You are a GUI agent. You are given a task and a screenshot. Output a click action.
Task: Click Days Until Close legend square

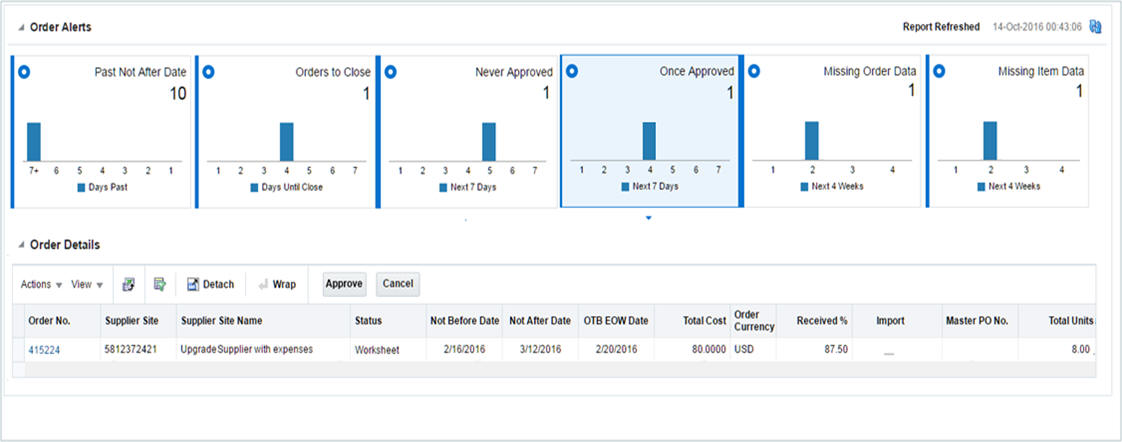(254, 187)
